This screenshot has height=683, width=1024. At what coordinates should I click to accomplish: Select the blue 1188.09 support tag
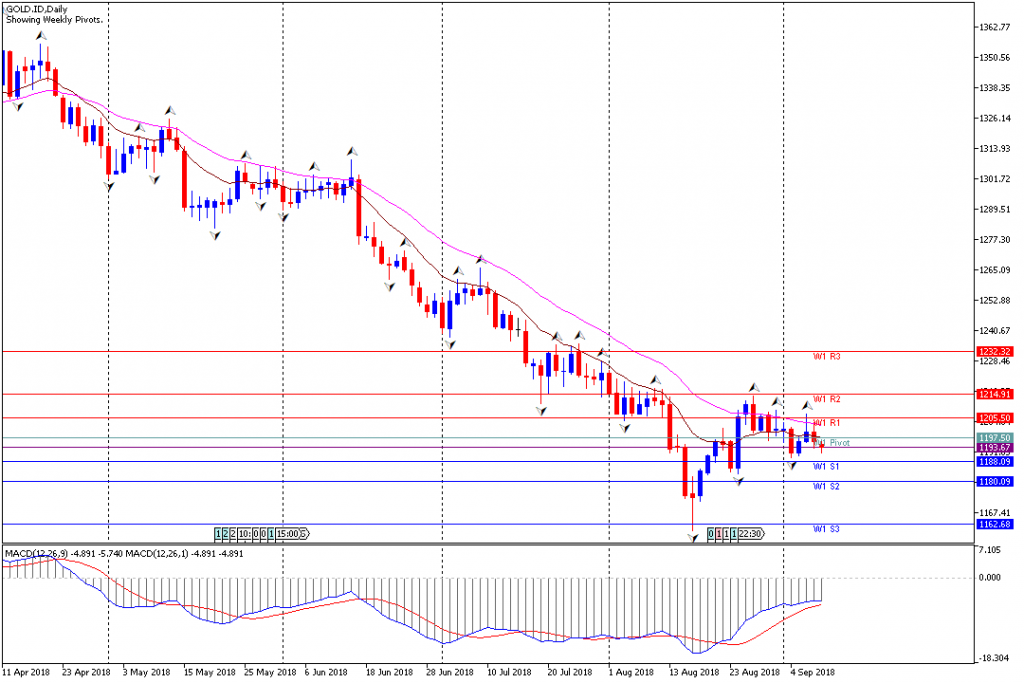tap(994, 462)
